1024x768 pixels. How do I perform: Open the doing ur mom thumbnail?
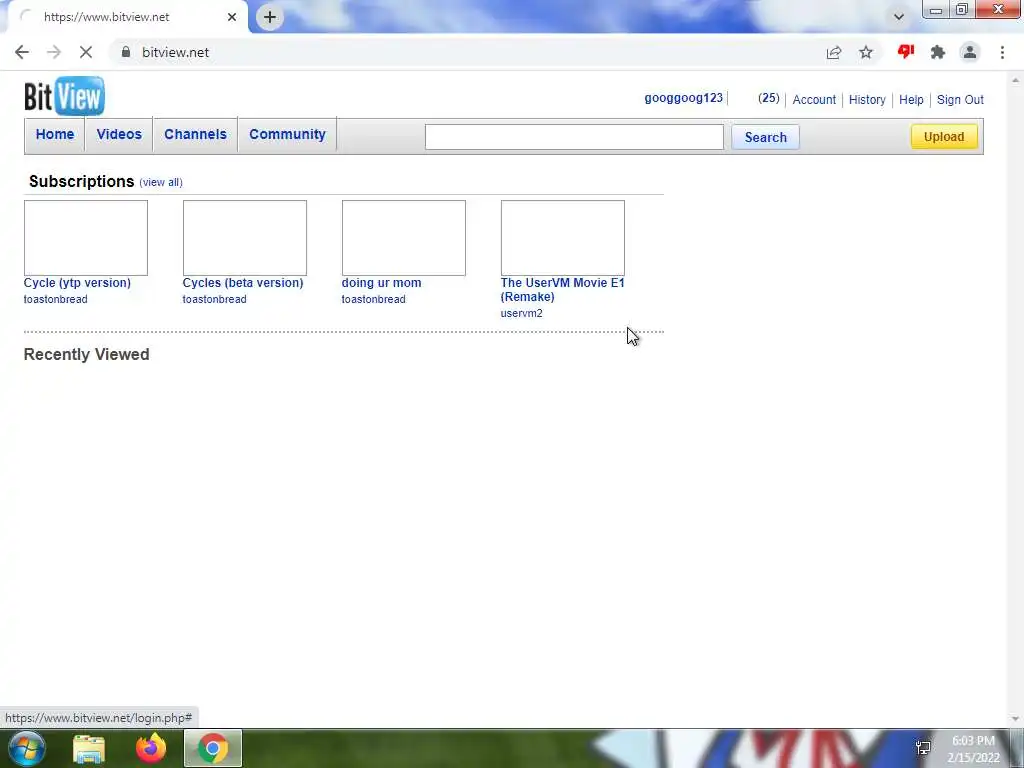pyautogui.click(x=404, y=238)
